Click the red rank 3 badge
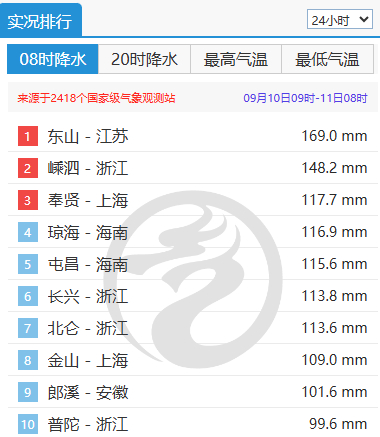 click(x=28, y=200)
